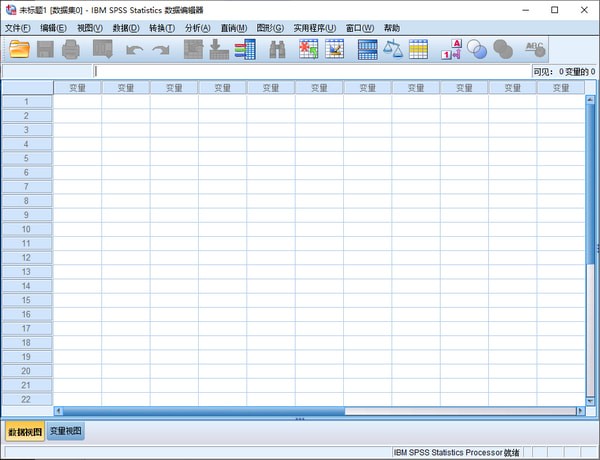Click the Save floppy disk icon
600x460 pixels.
tap(46, 49)
